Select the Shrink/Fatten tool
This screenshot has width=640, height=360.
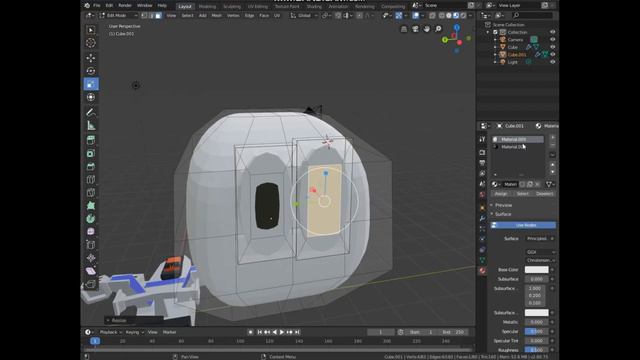click(91, 258)
